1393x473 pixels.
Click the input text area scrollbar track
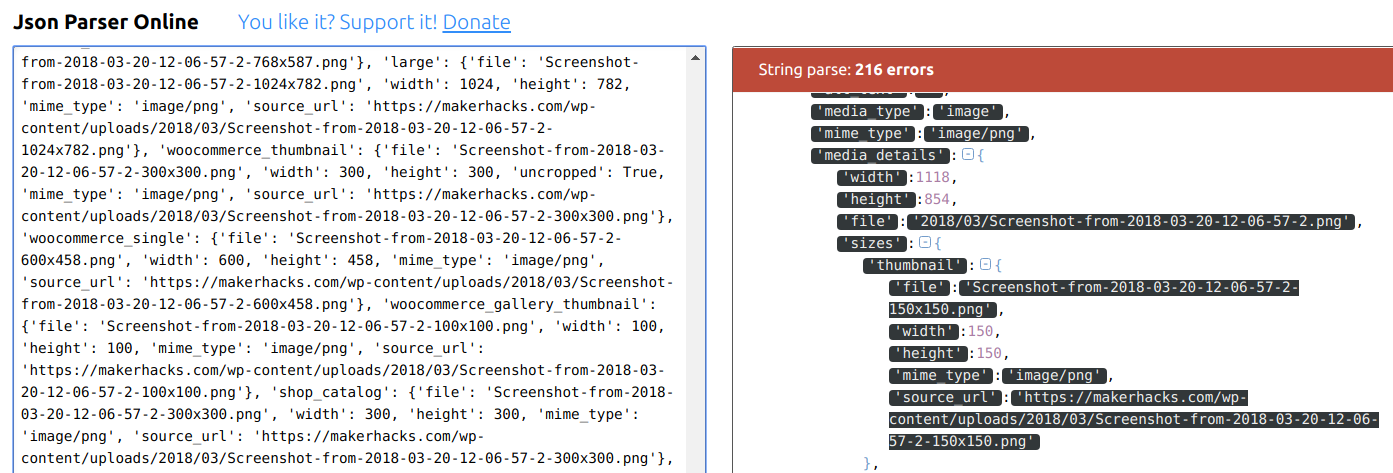pyautogui.click(x=696, y=270)
